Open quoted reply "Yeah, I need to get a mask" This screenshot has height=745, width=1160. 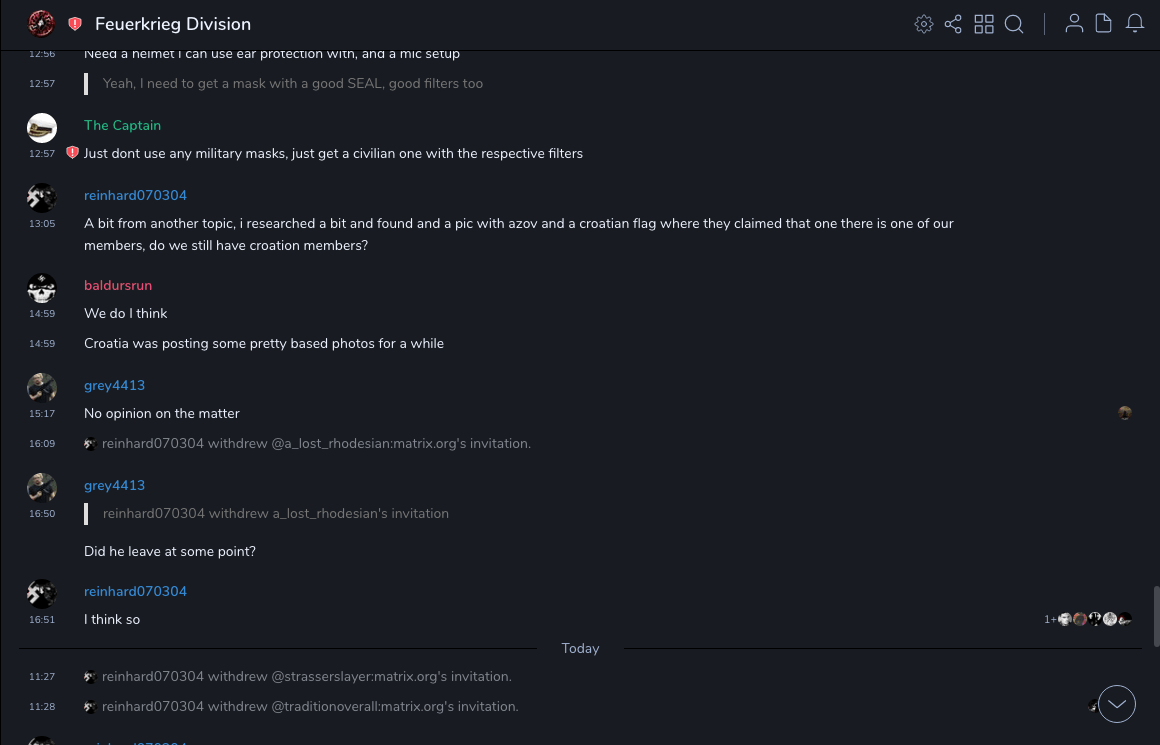click(x=293, y=84)
